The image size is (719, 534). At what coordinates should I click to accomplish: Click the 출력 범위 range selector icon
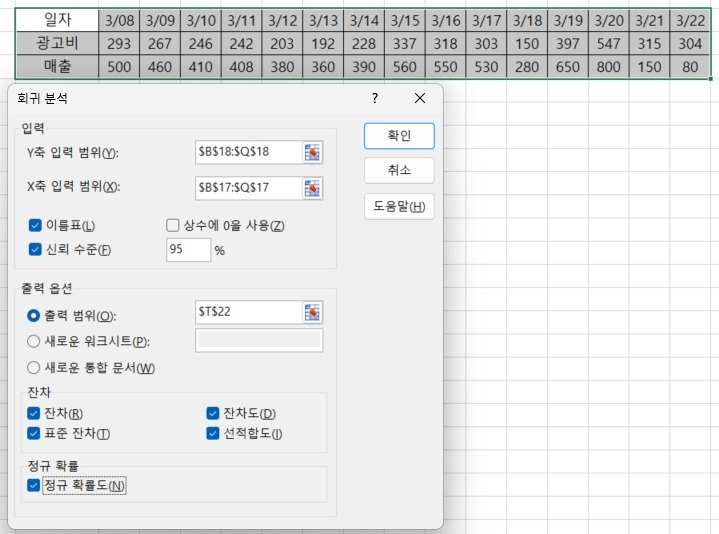[312, 312]
